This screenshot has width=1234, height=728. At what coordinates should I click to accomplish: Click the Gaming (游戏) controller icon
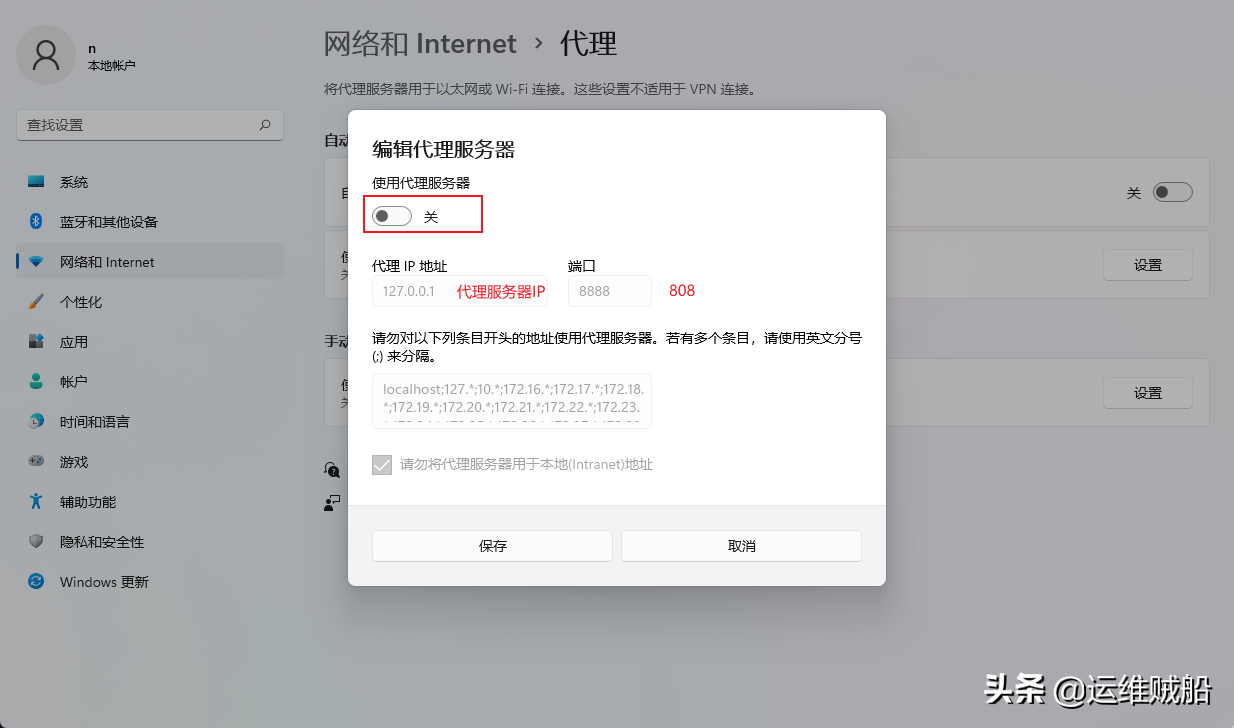pos(37,462)
